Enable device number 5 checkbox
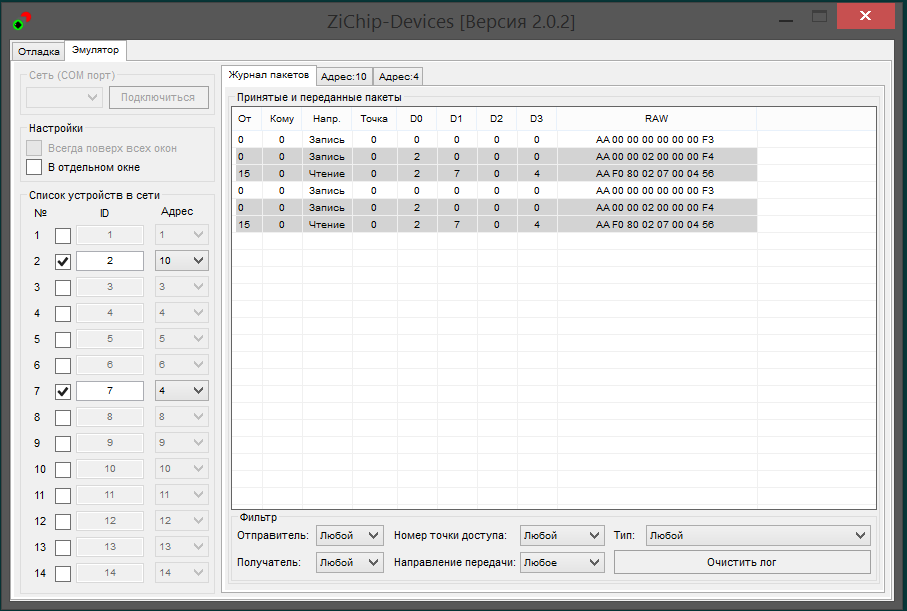Image resolution: width=907 pixels, height=611 pixels. coord(63,339)
